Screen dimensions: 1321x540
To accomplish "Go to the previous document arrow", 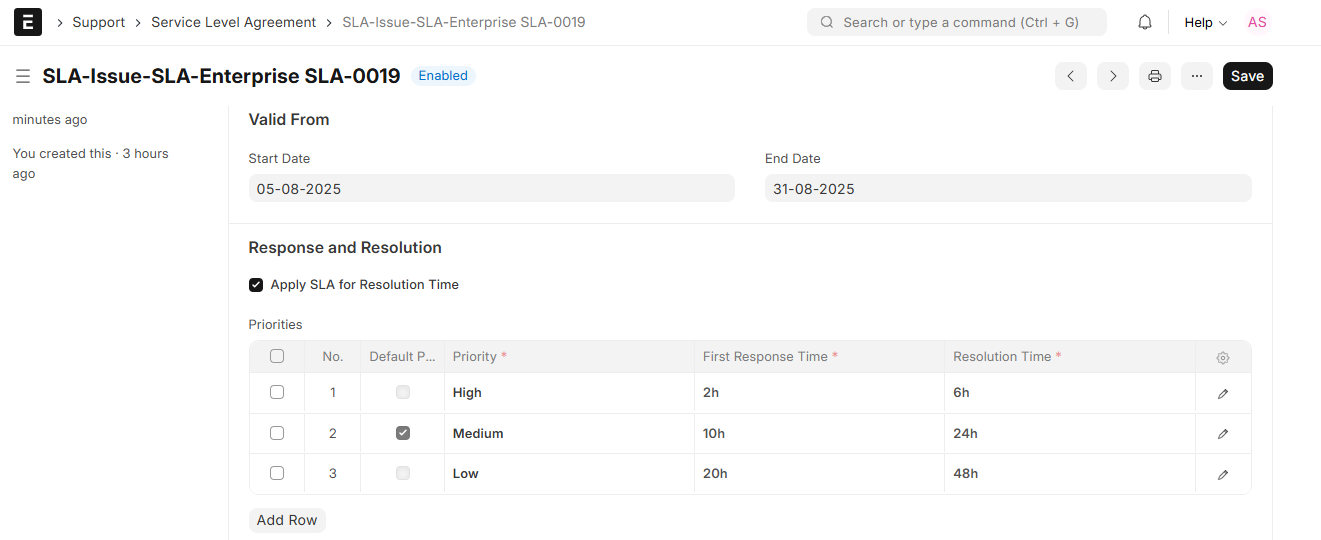I will 1071,76.
